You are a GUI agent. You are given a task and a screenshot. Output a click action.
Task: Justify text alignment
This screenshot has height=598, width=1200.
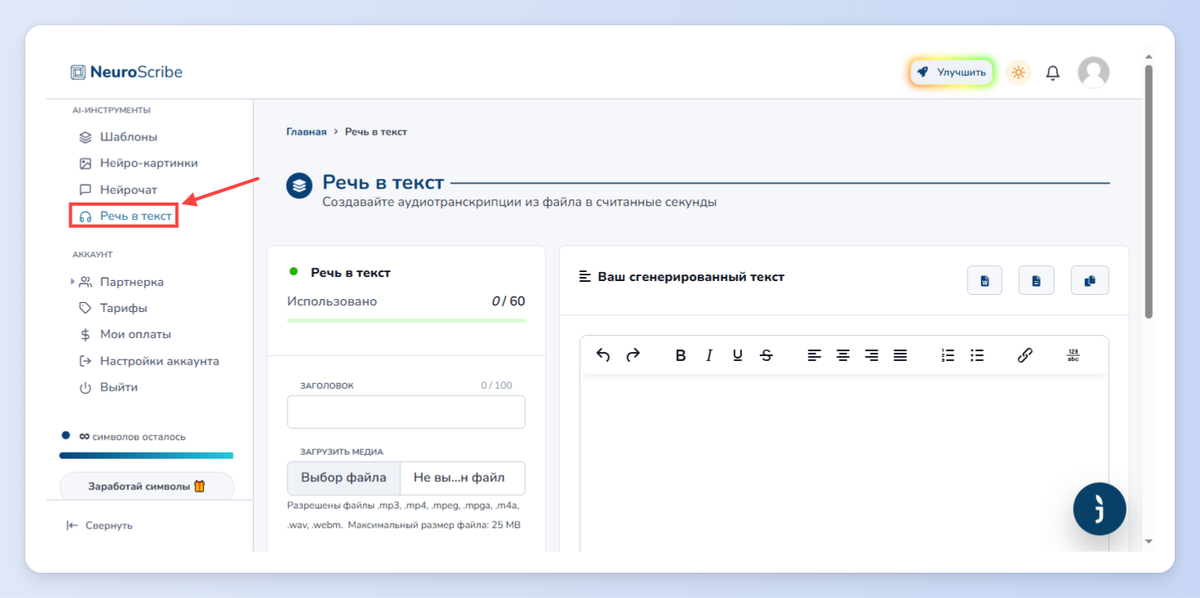coord(900,355)
